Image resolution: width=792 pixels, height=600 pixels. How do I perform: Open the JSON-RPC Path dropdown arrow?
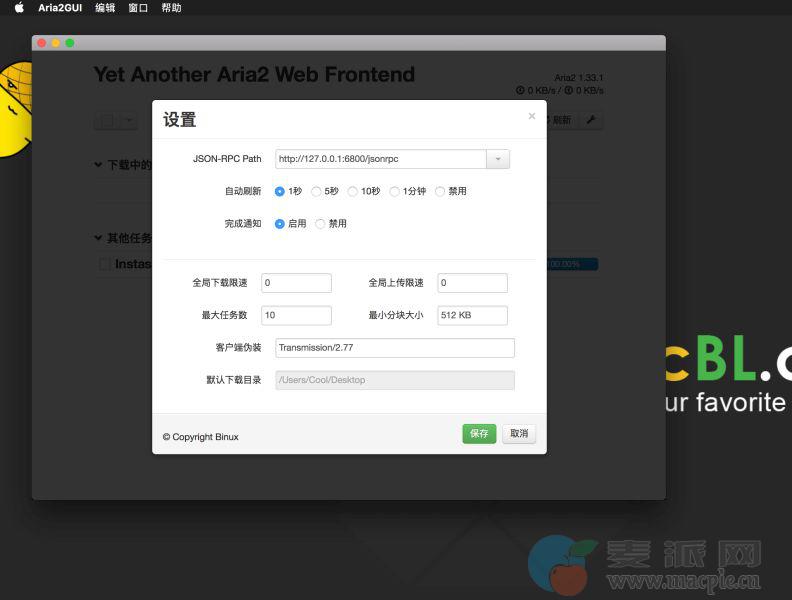click(498, 159)
